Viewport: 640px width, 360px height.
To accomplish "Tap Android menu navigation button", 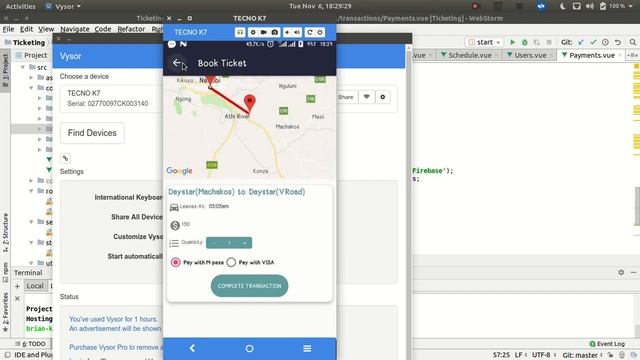I will 307,348.
